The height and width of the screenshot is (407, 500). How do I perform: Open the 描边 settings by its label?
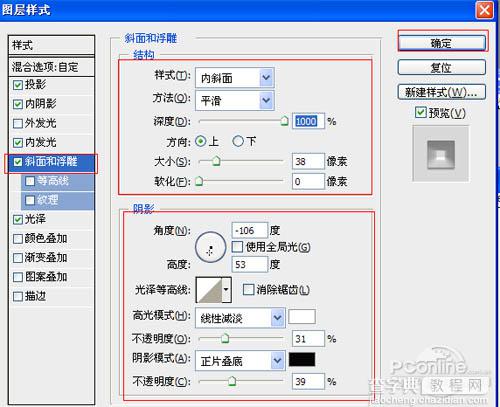point(35,296)
